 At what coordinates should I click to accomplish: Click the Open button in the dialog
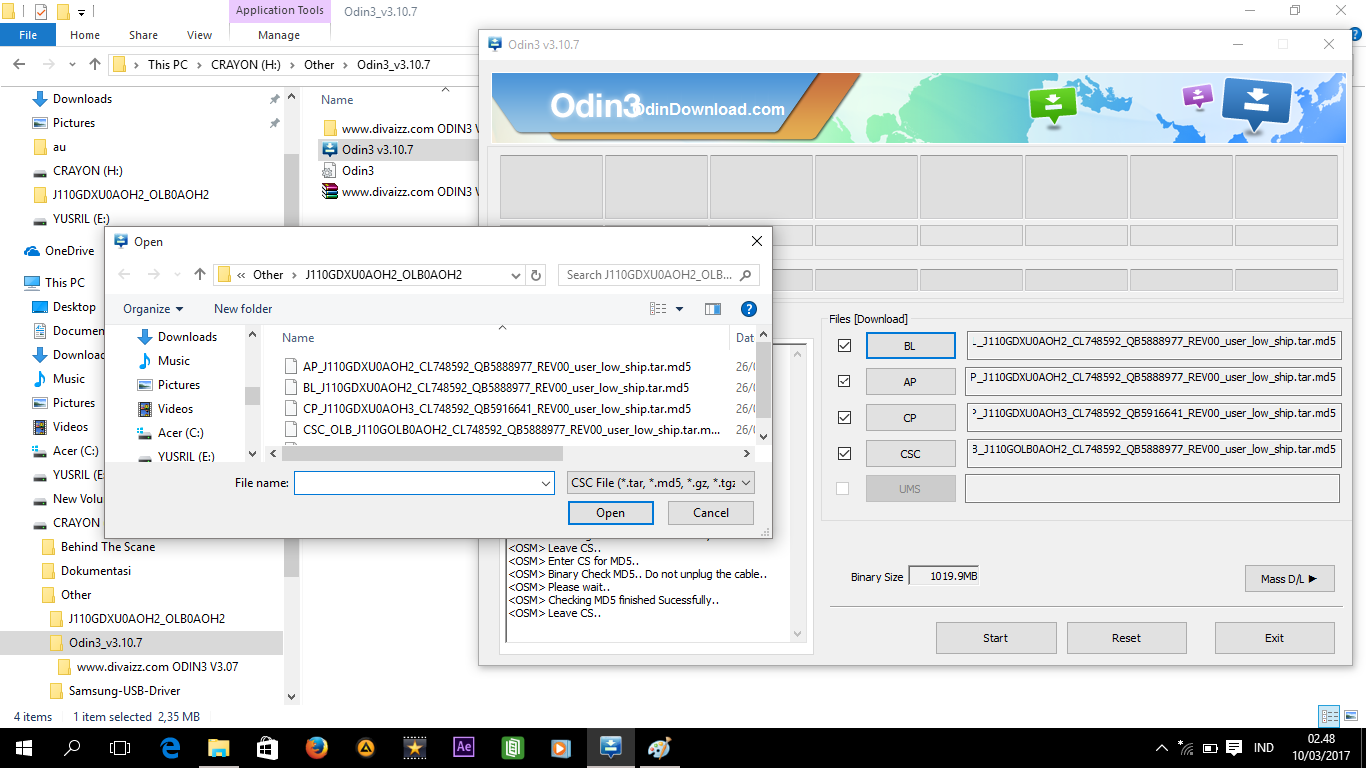click(x=611, y=513)
